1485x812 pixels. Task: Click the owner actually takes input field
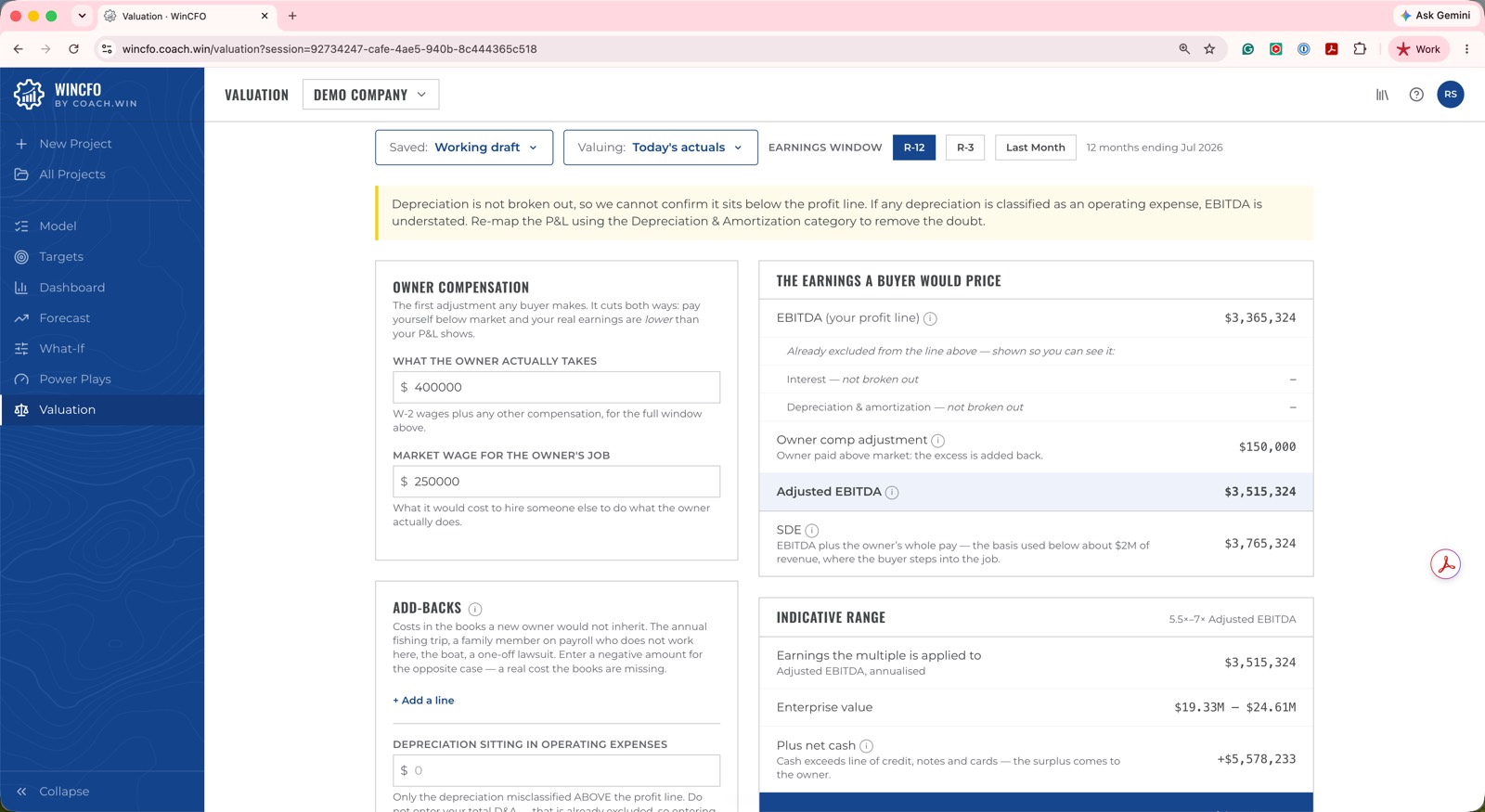556,388
